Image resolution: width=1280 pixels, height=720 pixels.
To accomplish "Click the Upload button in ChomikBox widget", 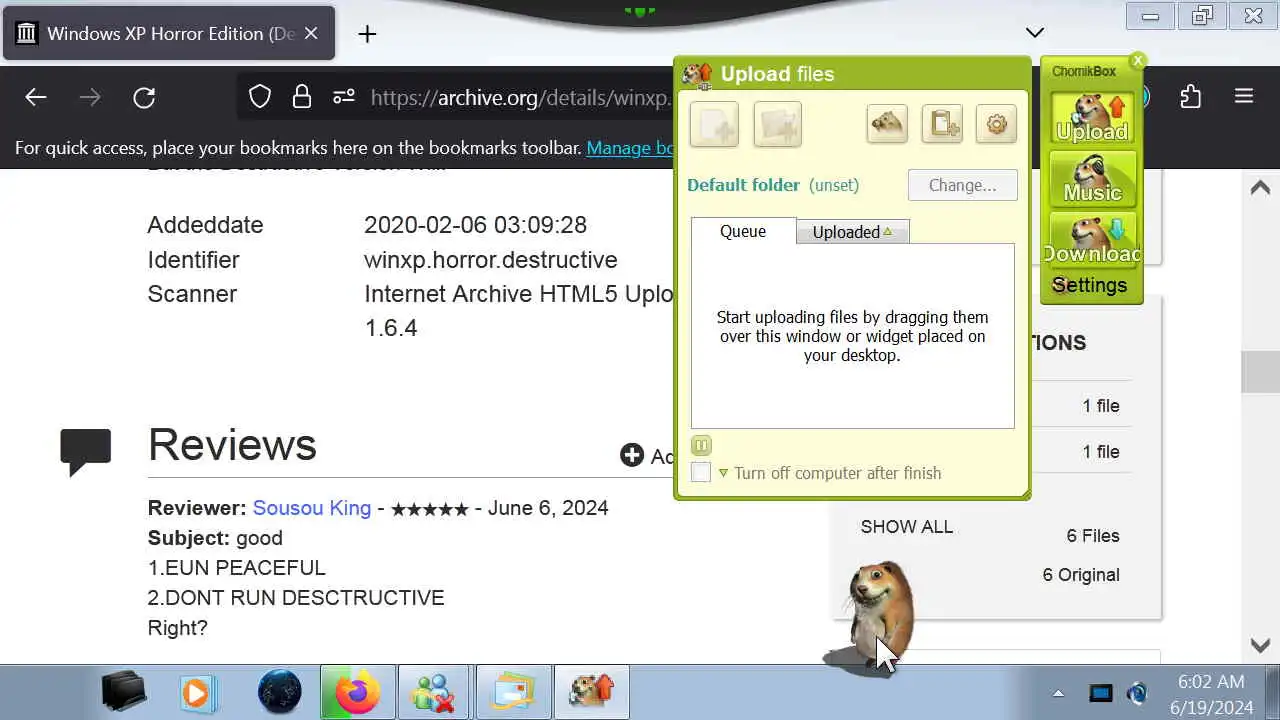I will tap(1092, 118).
